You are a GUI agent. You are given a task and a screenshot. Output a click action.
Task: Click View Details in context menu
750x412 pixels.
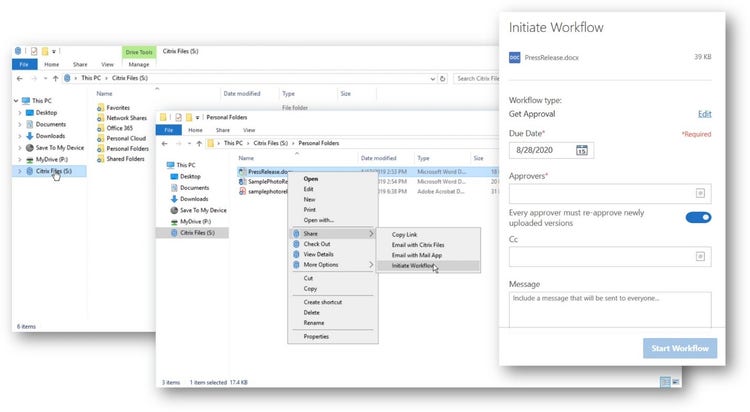[x=318, y=255]
